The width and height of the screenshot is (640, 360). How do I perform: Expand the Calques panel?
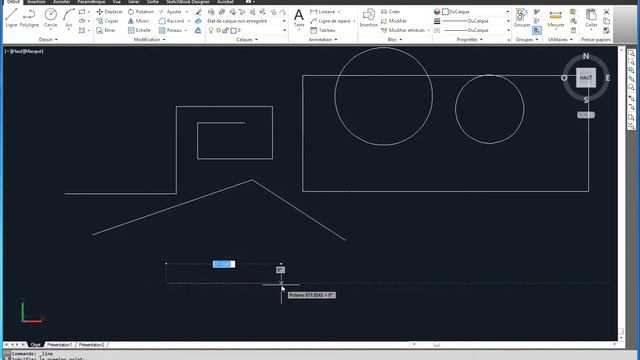click(x=247, y=40)
